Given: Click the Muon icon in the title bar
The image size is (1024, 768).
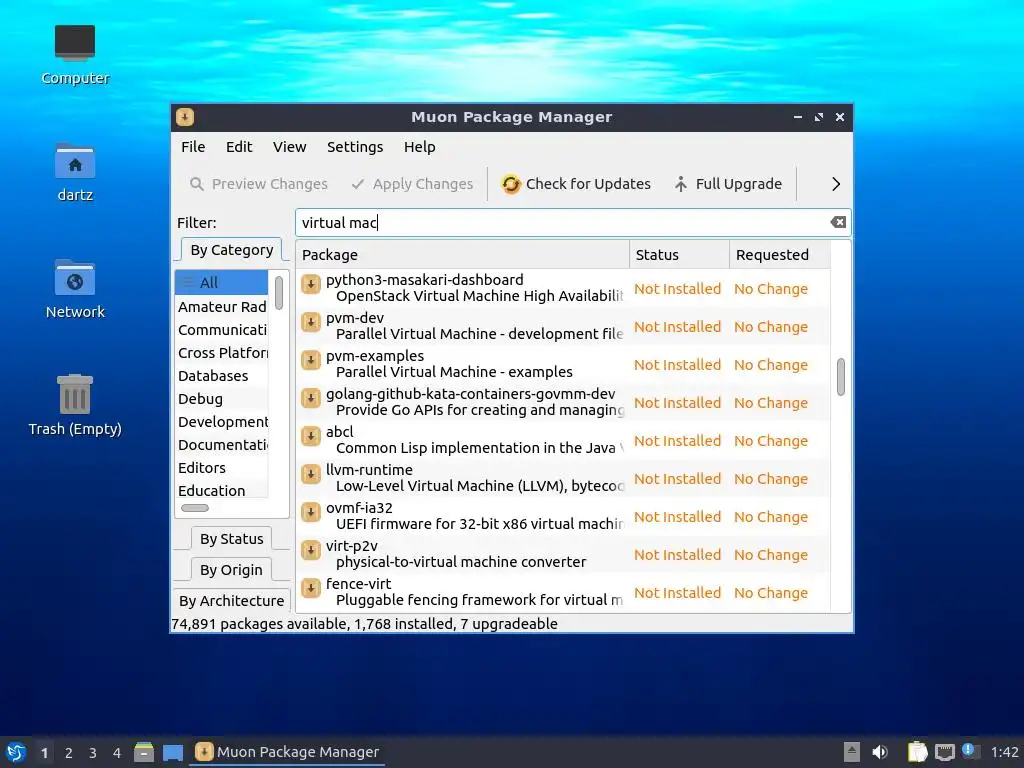Looking at the screenshot, I should coord(185,117).
